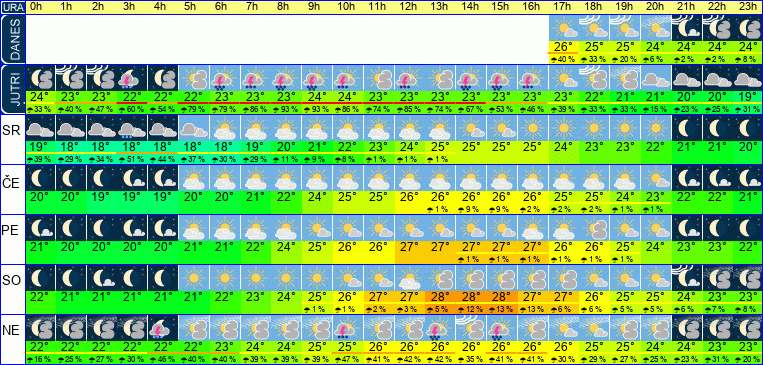Click the 12h hour column header

[410, 7]
